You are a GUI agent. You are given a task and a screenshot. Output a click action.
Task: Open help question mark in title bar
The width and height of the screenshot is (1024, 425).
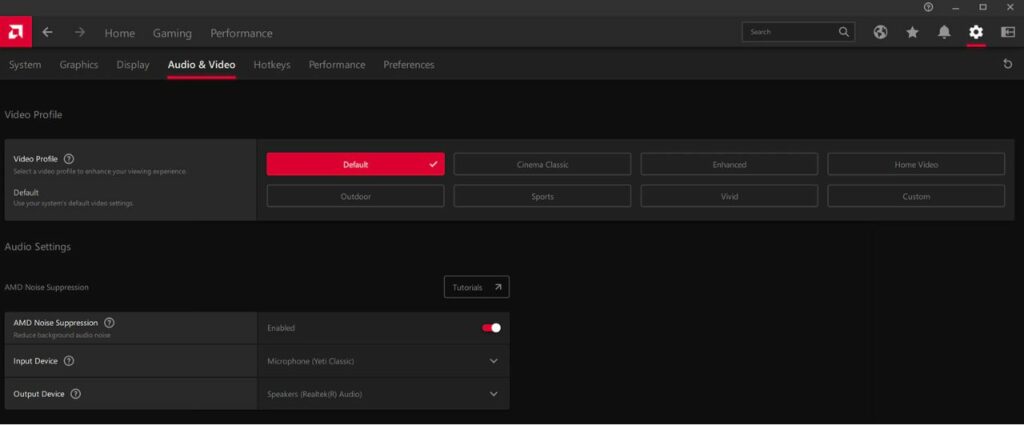pos(929,7)
